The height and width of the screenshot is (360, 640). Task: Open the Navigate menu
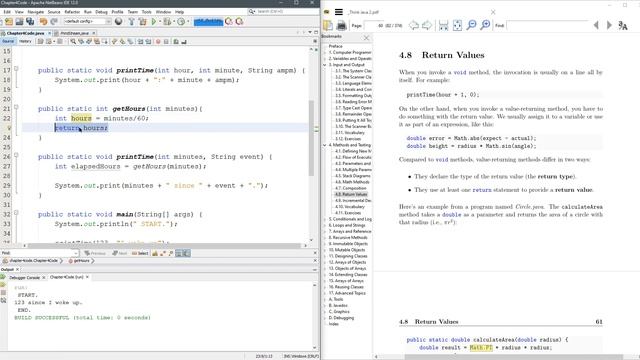pos(36,12)
